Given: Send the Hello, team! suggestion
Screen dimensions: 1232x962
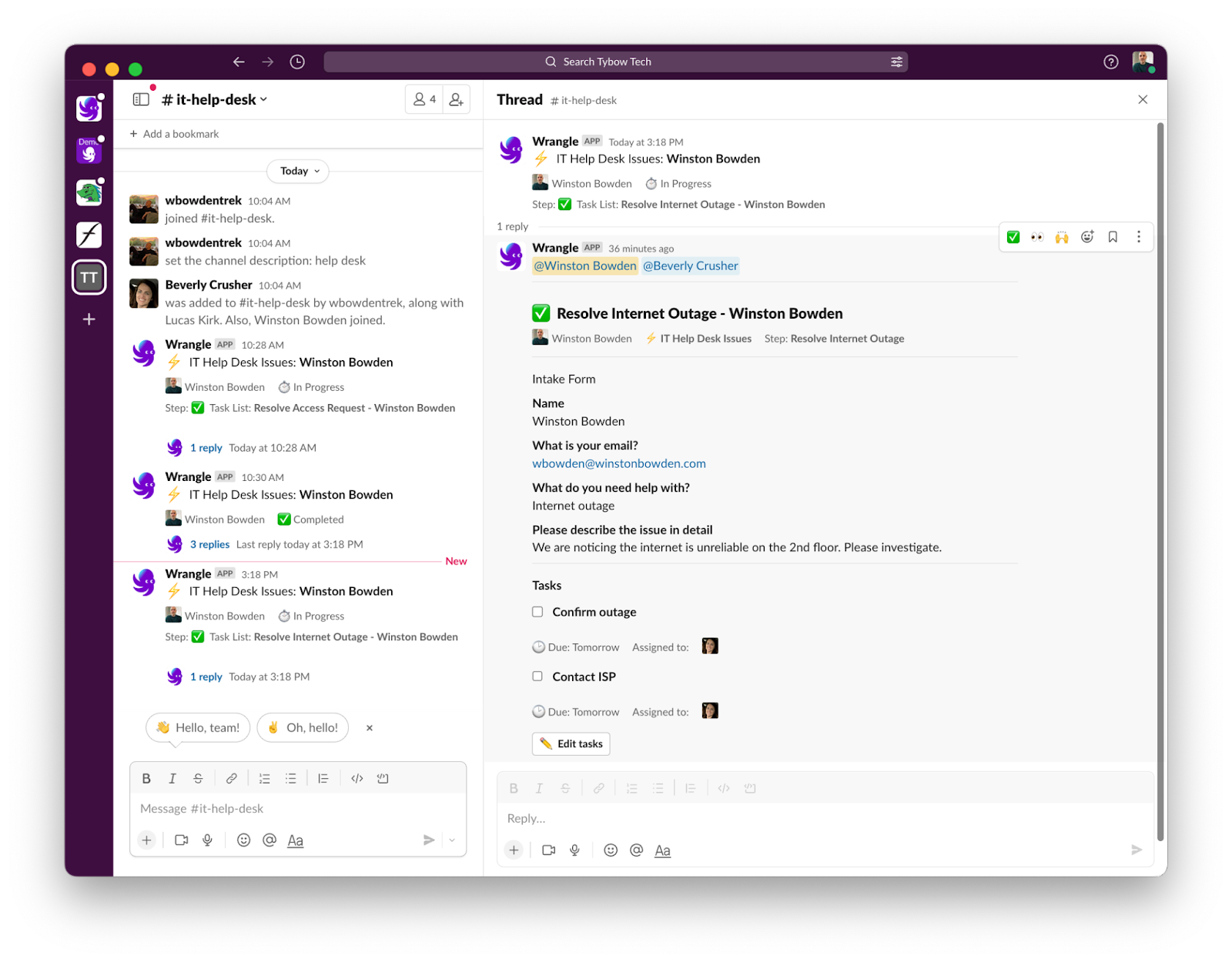Looking at the screenshot, I should [x=198, y=728].
